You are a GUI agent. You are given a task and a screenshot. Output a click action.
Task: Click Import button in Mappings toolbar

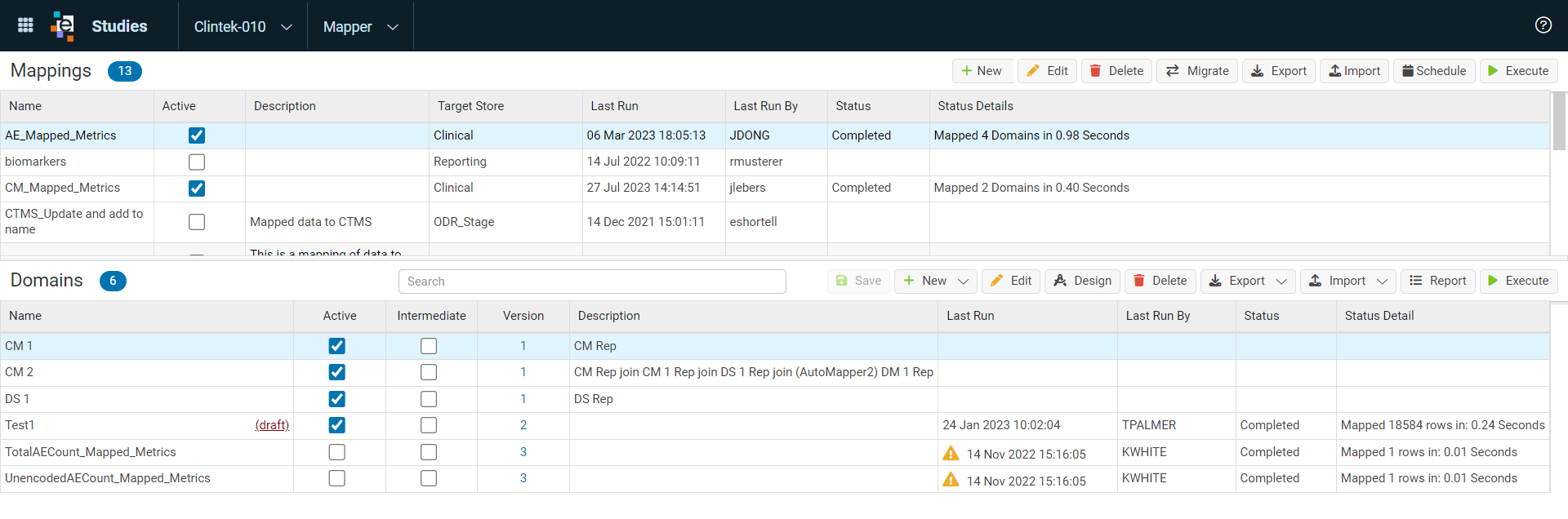pos(1354,71)
